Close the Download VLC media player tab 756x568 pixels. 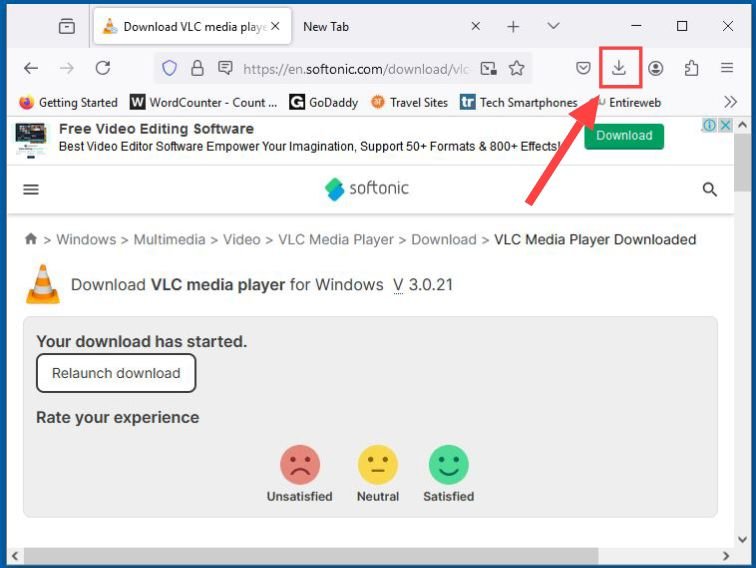click(x=275, y=26)
